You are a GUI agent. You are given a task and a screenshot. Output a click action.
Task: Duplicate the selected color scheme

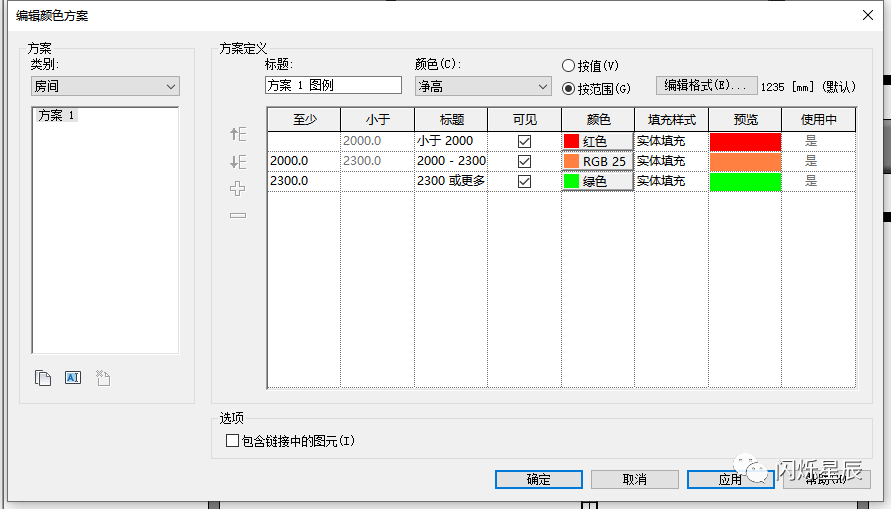pyautogui.click(x=43, y=378)
